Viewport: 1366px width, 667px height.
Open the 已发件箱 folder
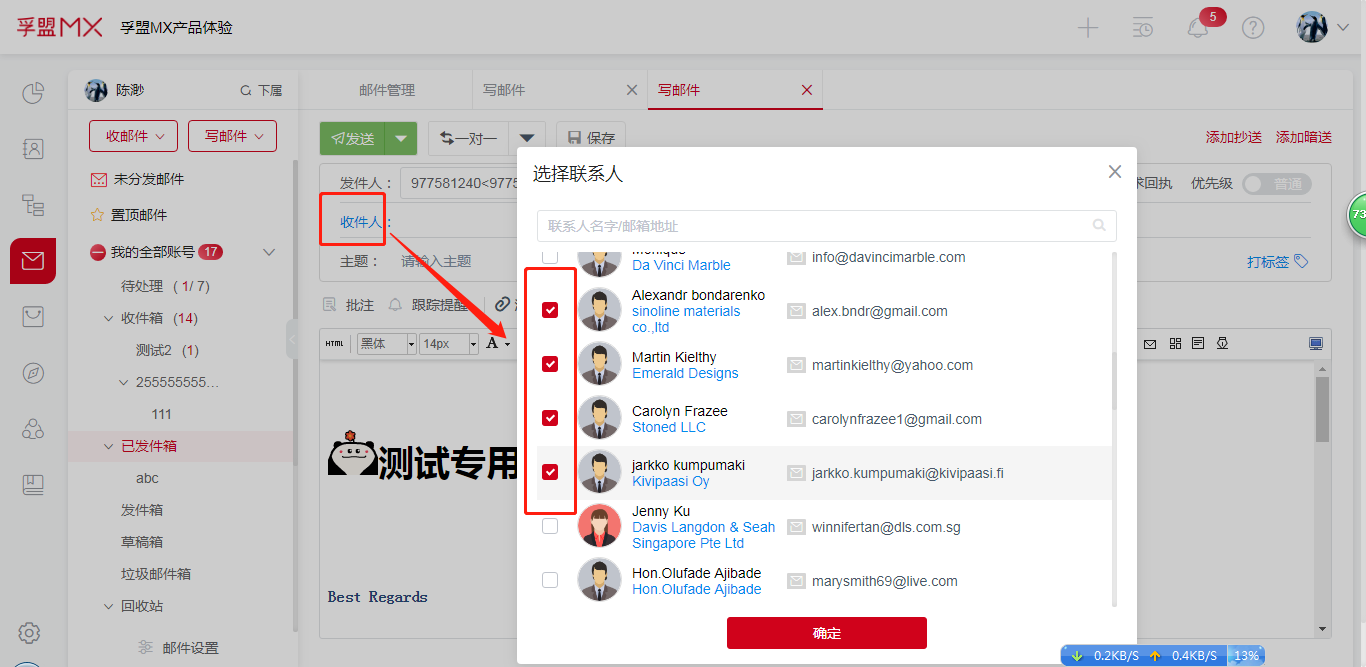tap(149, 446)
